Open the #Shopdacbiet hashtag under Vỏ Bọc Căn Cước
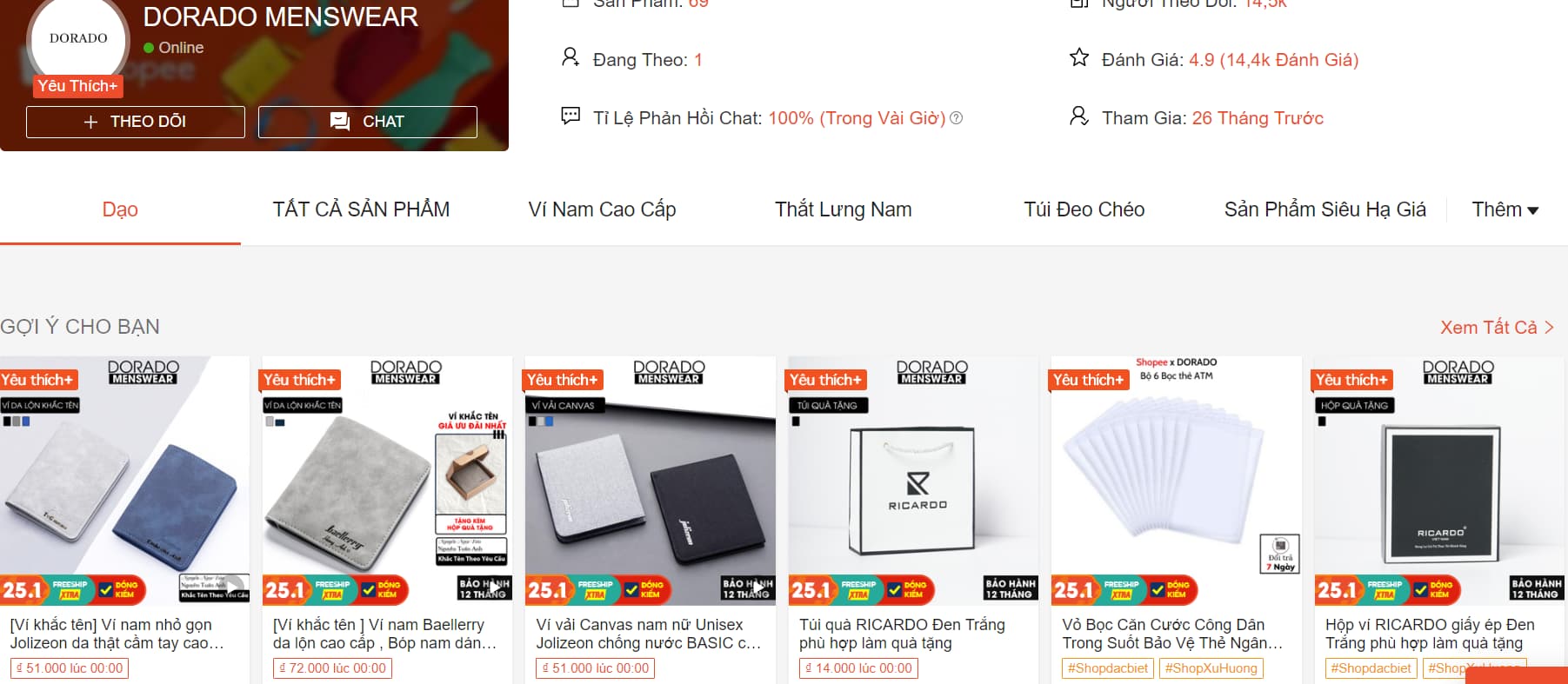This screenshot has height=684, width=1568. [x=1108, y=668]
